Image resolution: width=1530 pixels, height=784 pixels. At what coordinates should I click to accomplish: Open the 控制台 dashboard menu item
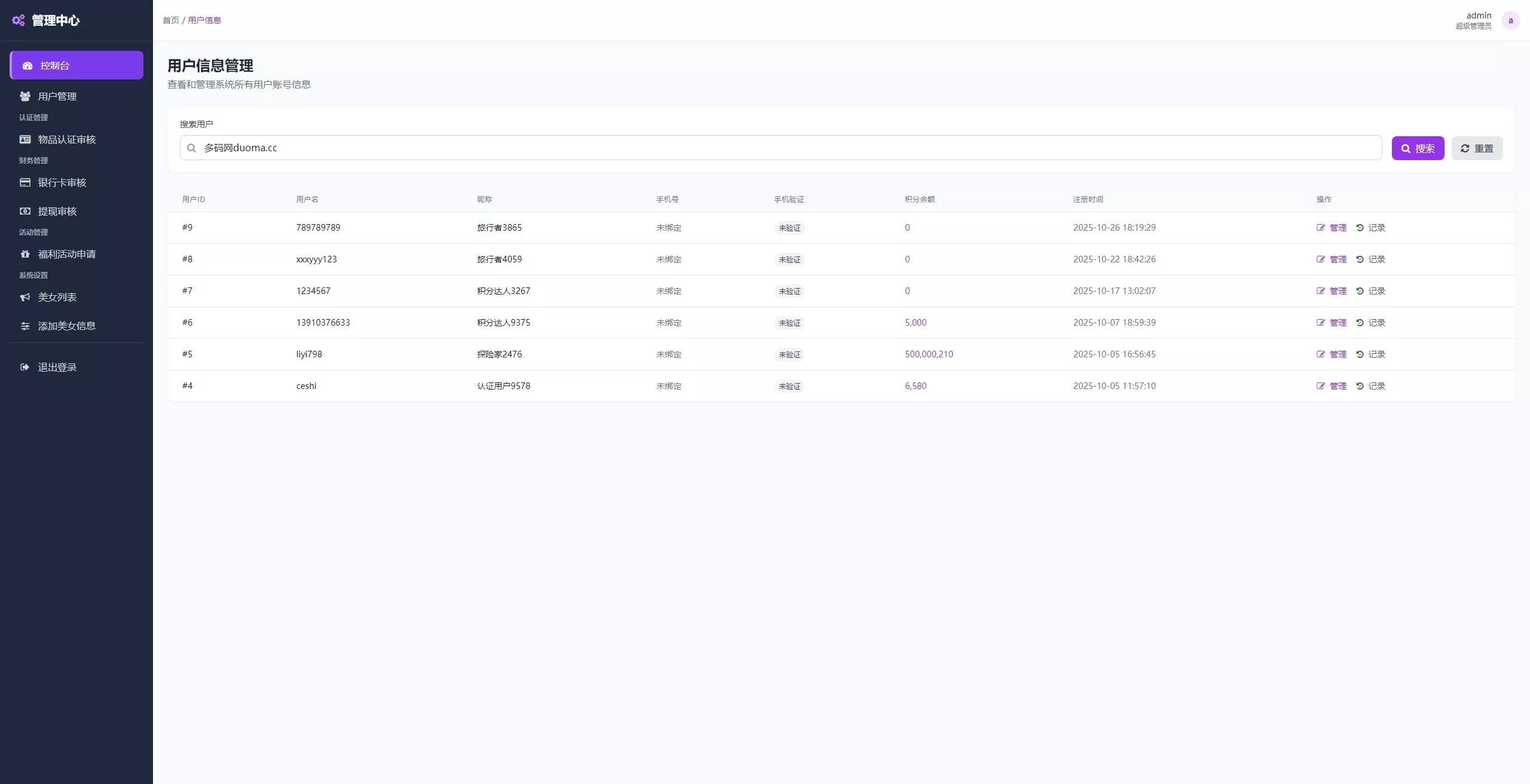click(x=76, y=65)
